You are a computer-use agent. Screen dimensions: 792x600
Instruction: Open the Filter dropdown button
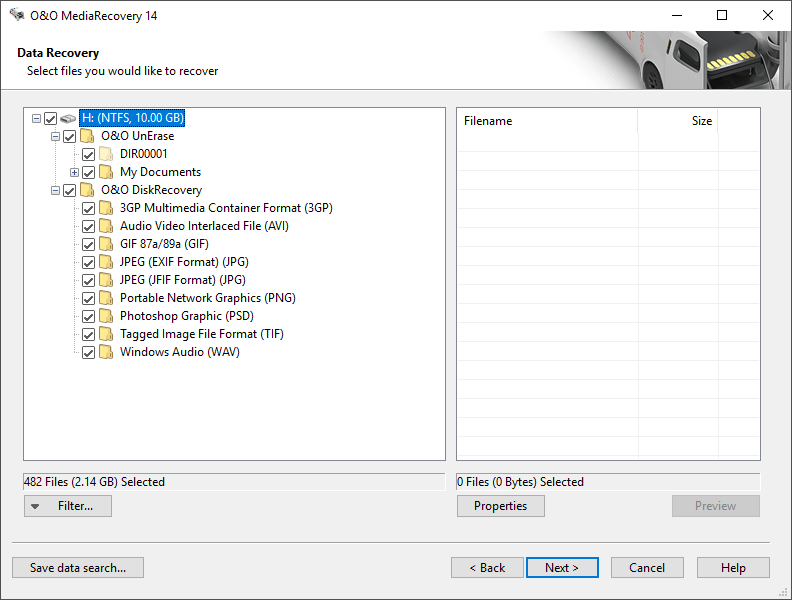tap(68, 506)
